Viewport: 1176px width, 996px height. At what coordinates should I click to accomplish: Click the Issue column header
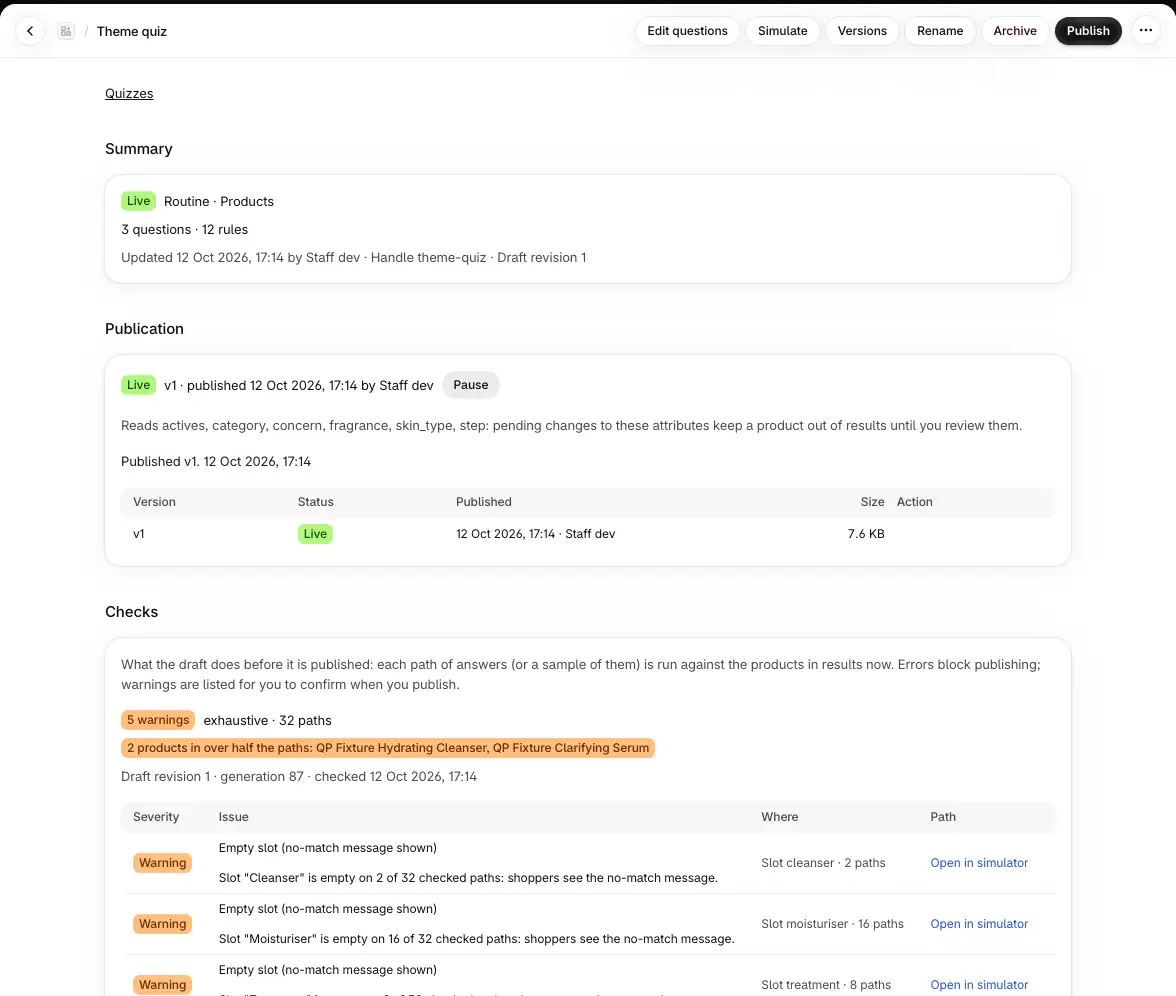(233, 817)
